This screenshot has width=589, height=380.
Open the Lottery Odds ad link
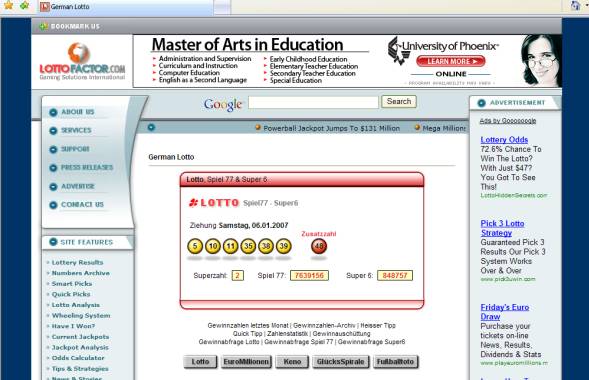[x=504, y=140]
